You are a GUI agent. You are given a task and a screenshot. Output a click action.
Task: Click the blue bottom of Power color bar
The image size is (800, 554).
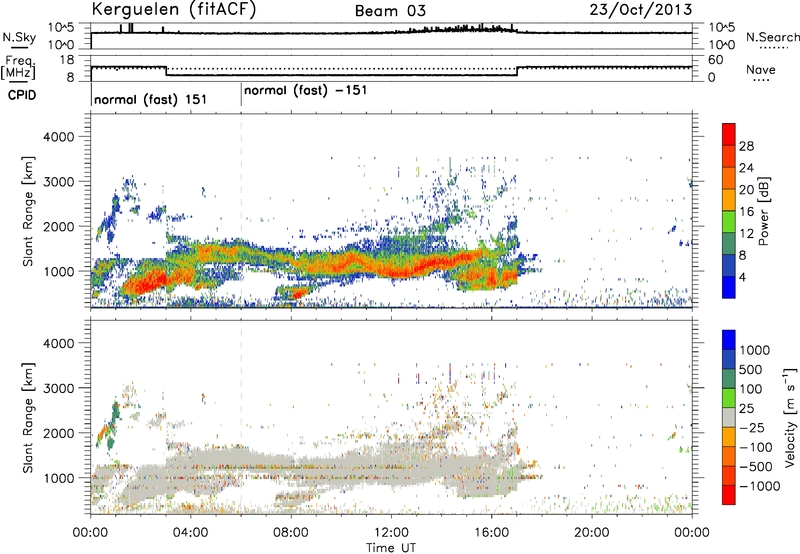pyautogui.click(x=729, y=287)
